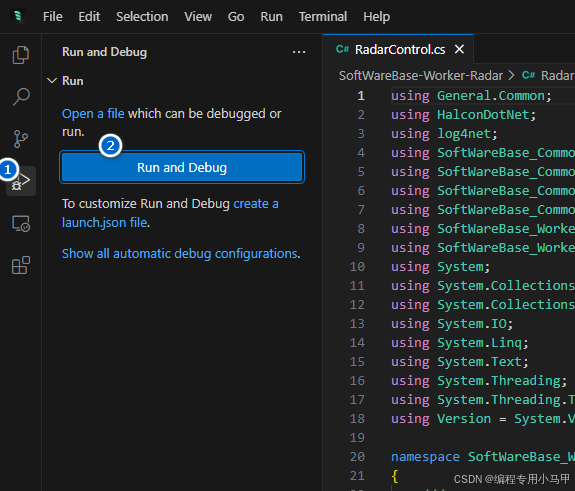Screen dimensions: 575x491
Task: Click the 'using Version = System.V' line
Action: click(x=483, y=419)
